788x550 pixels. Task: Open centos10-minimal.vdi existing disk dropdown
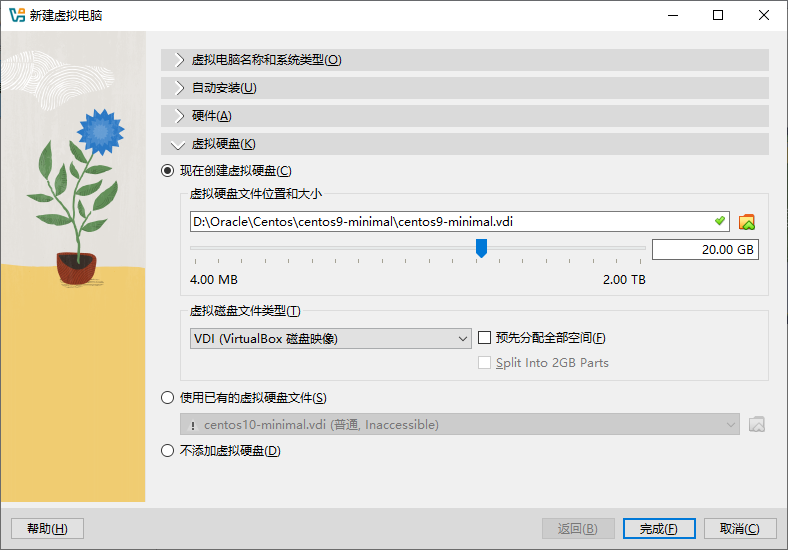point(460,424)
